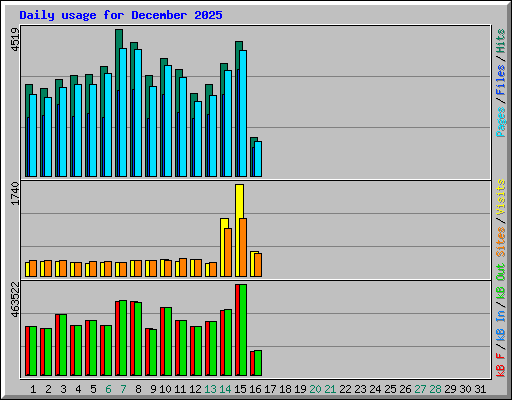The image size is (512, 400).
Task: Click green weekend day 27 label
Action: coord(420,389)
